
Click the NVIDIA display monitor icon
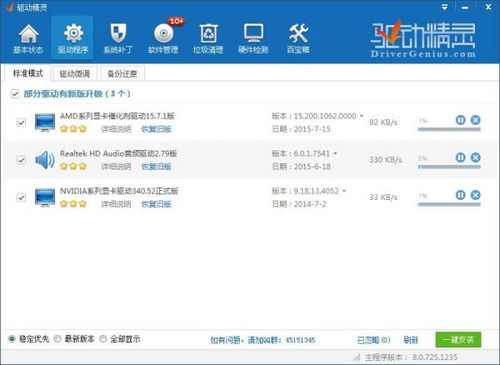(x=45, y=198)
